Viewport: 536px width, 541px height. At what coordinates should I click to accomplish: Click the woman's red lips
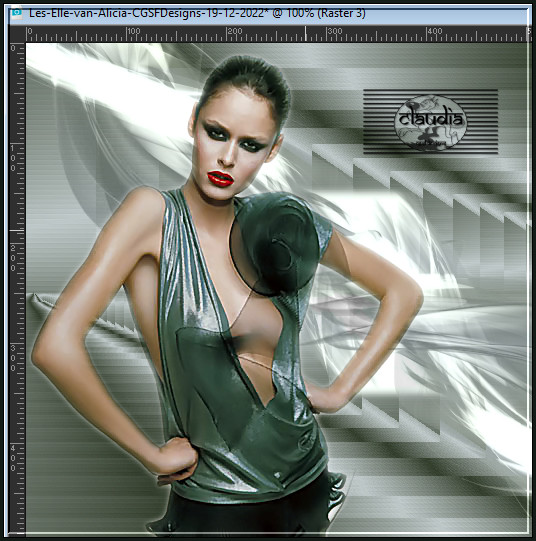(220, 179)
